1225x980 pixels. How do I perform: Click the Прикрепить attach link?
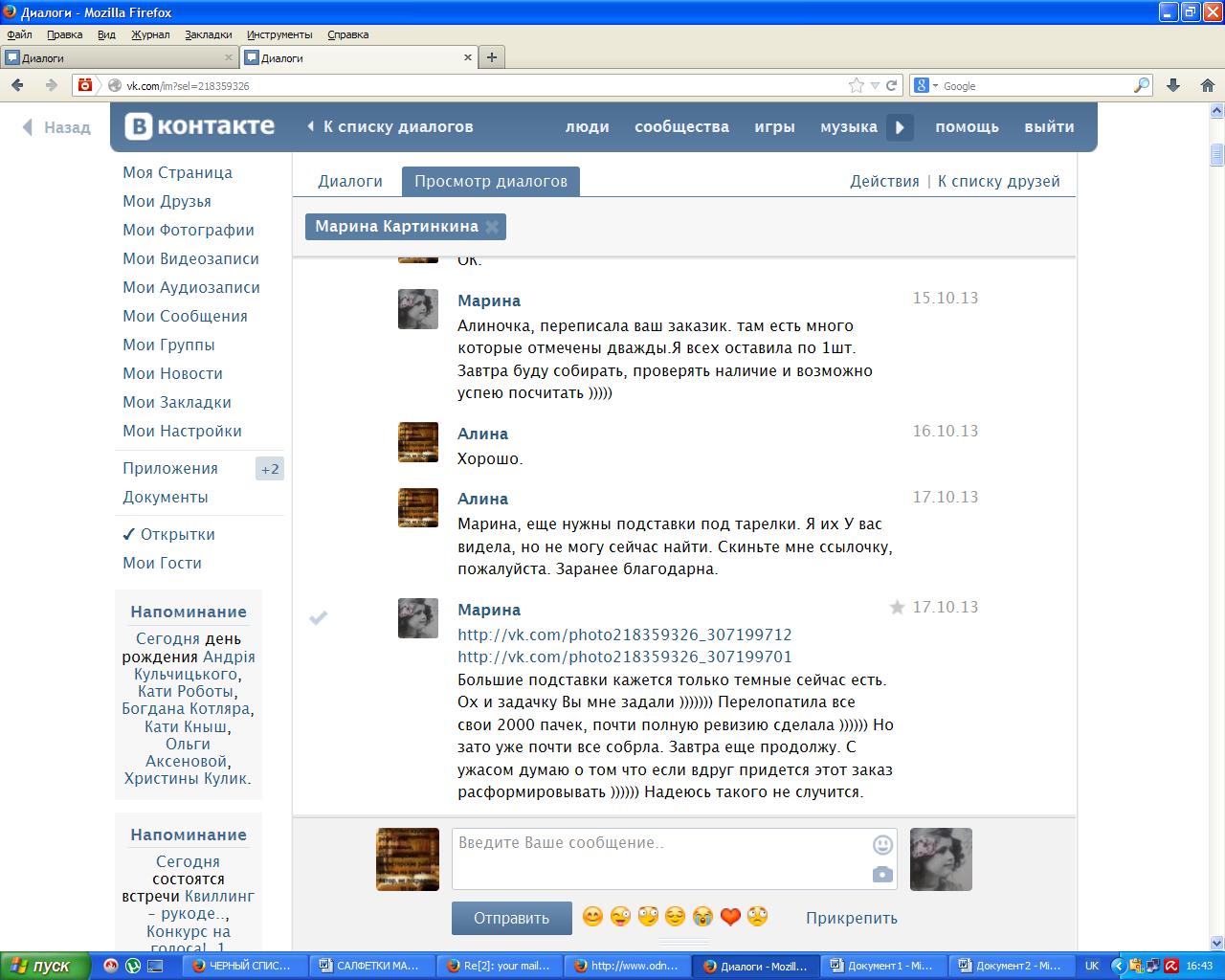point(852,918)
